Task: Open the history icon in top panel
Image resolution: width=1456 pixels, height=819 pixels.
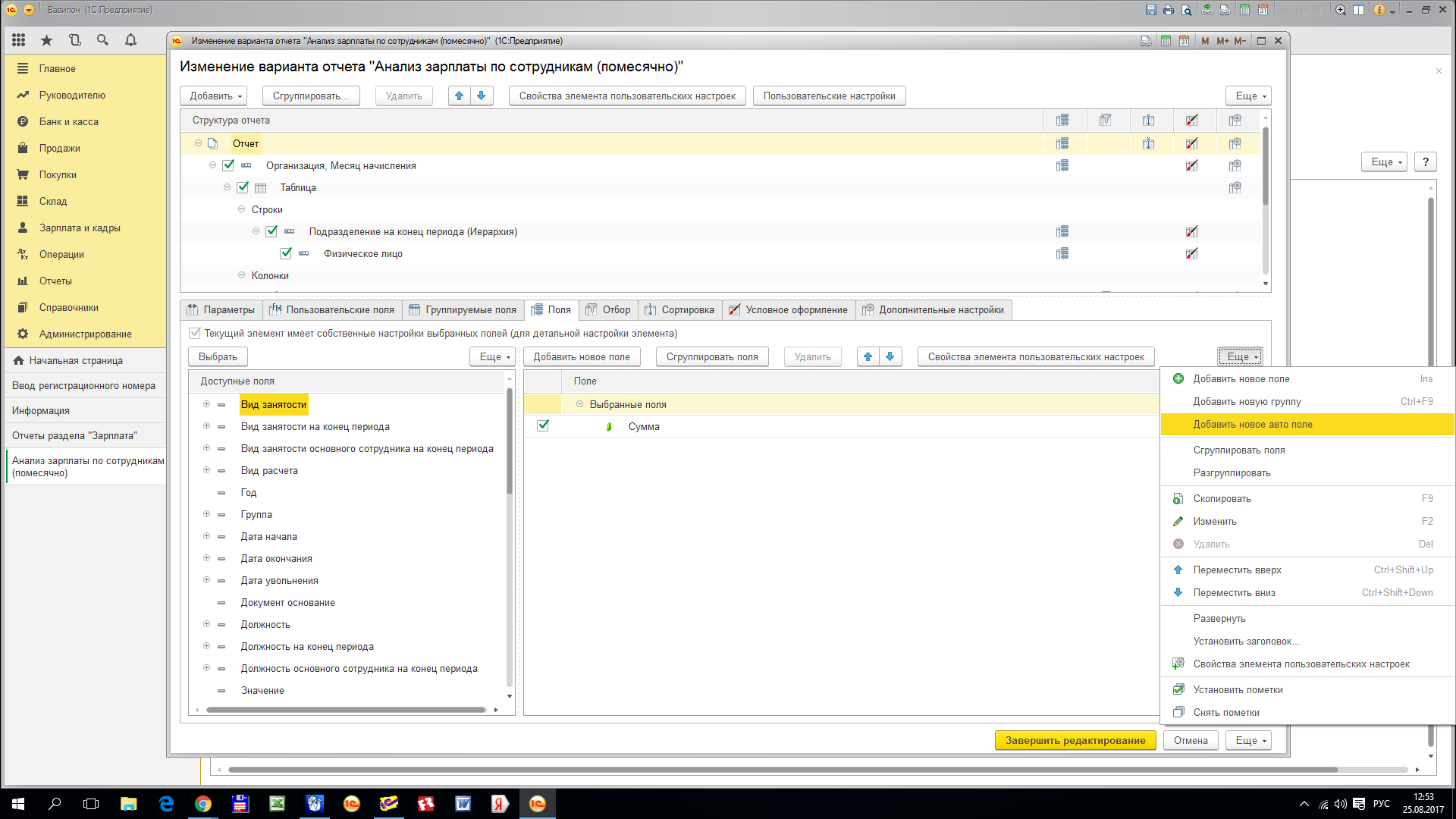Action: [x=74, y=40]
